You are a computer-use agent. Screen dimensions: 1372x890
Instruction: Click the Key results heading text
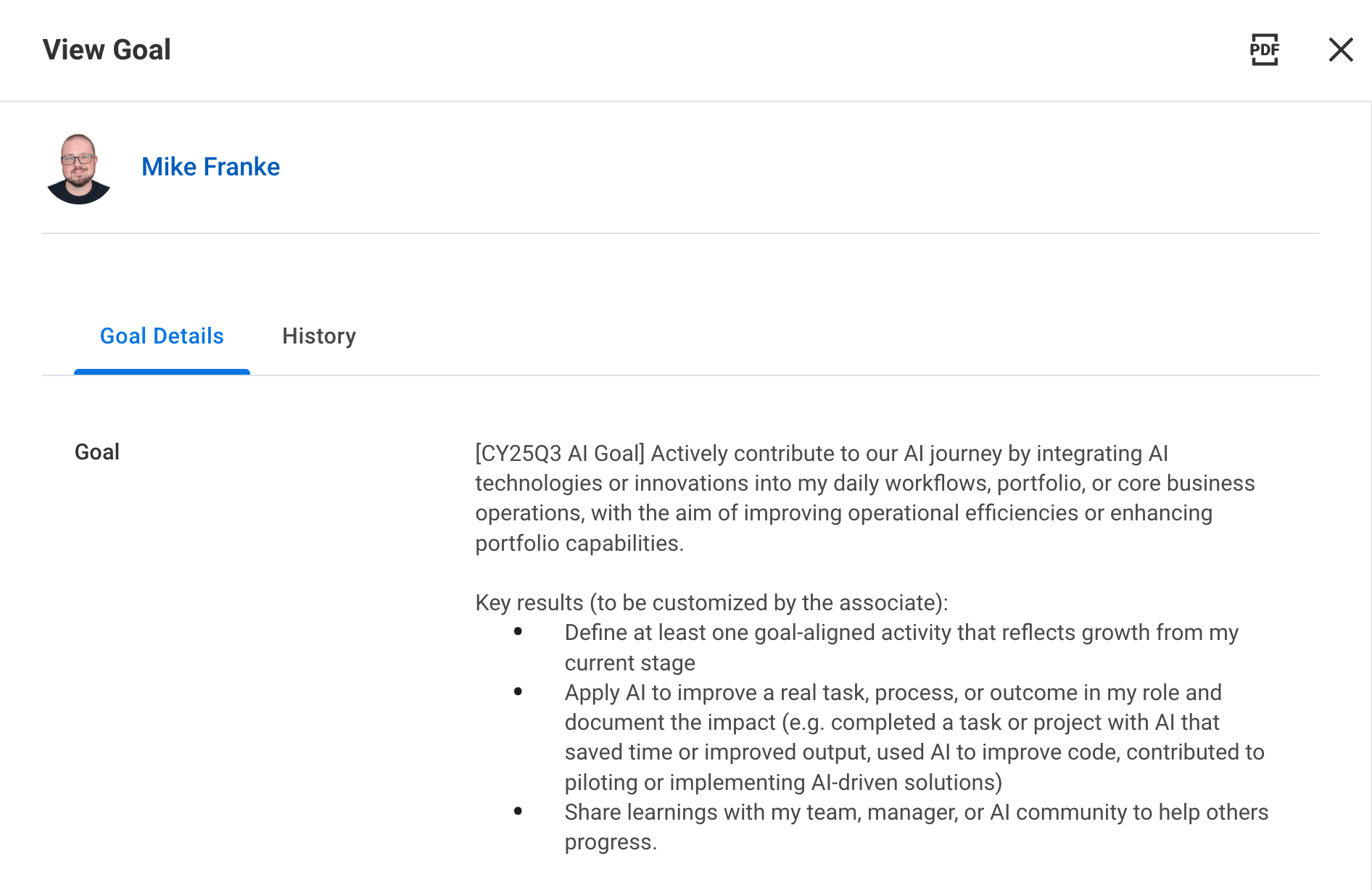711,602
